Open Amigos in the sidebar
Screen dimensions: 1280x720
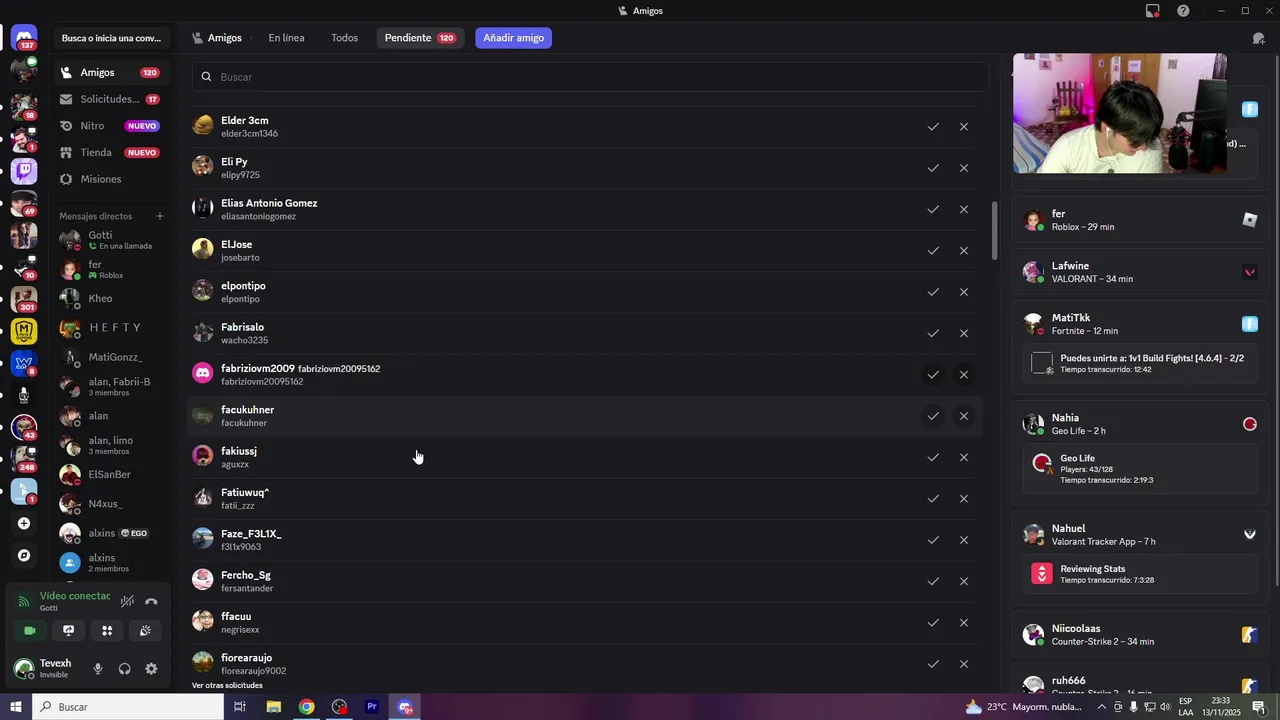(110, 73)
